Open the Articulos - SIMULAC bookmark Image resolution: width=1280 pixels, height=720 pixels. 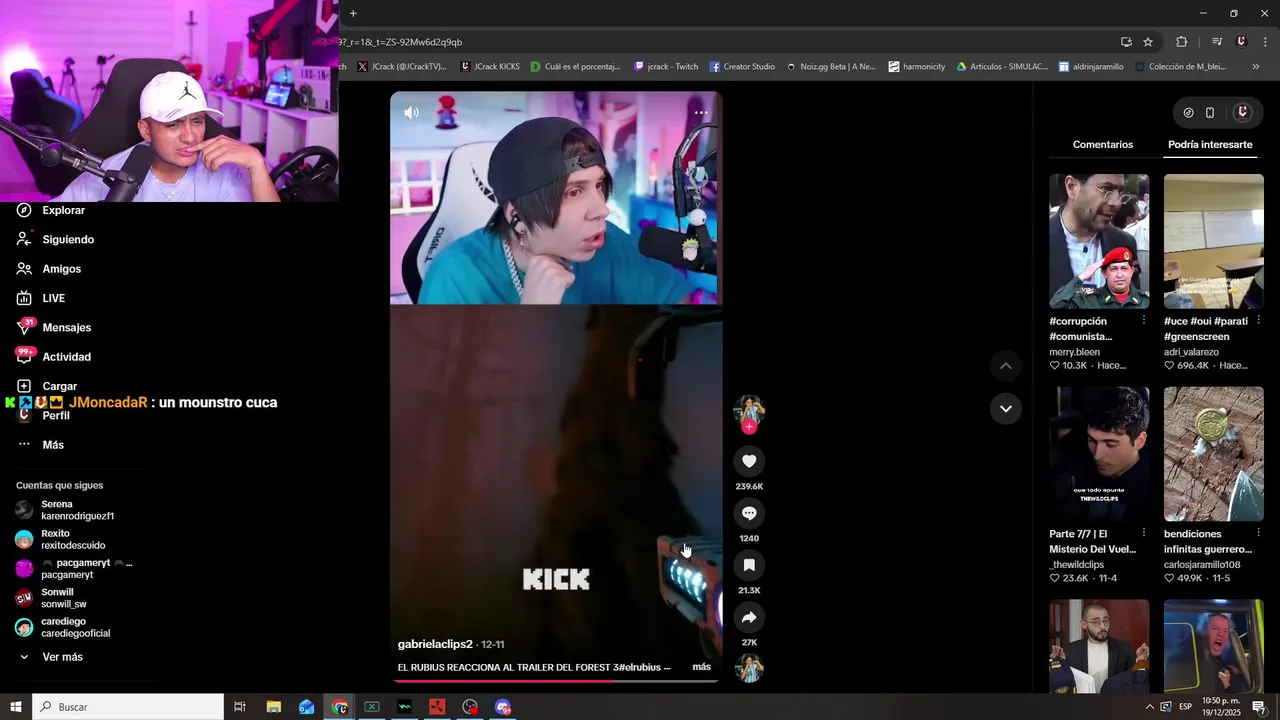coord(1002,67)
